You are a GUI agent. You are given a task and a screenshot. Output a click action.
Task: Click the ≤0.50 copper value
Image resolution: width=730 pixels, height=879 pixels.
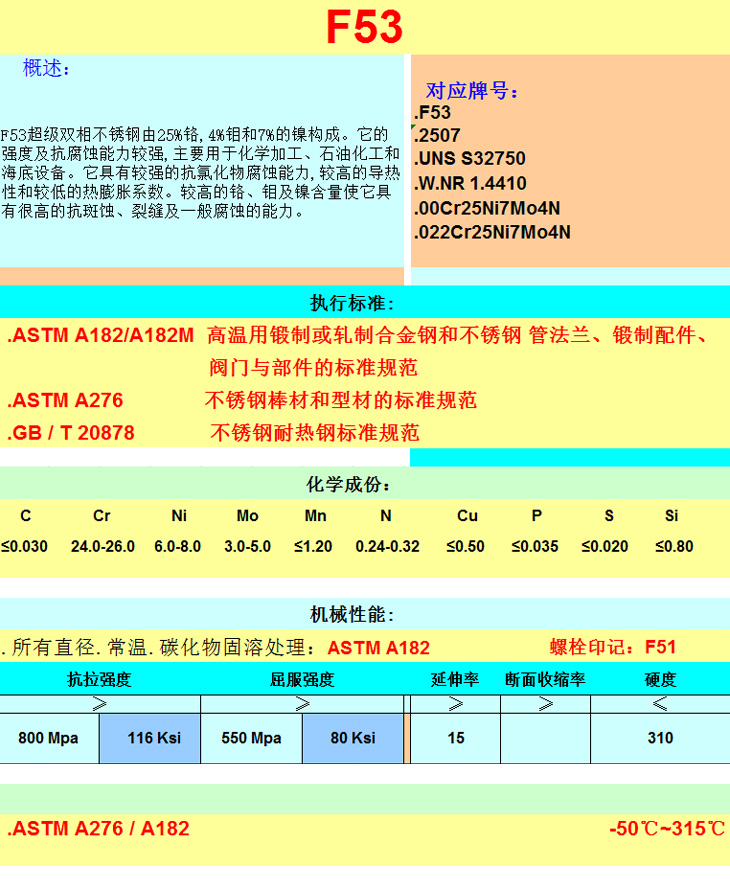point(465,547)
